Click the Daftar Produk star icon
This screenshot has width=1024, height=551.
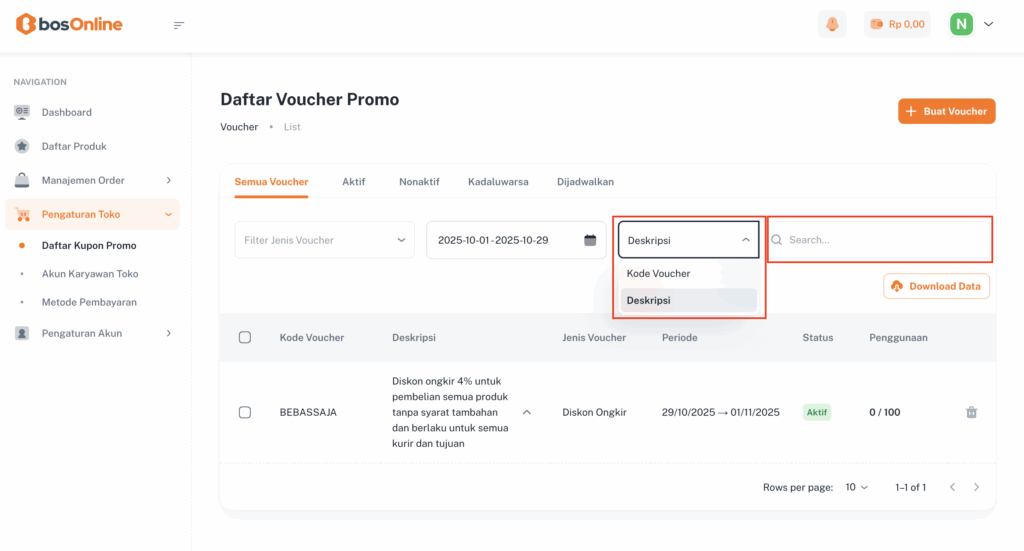point(22,146)
